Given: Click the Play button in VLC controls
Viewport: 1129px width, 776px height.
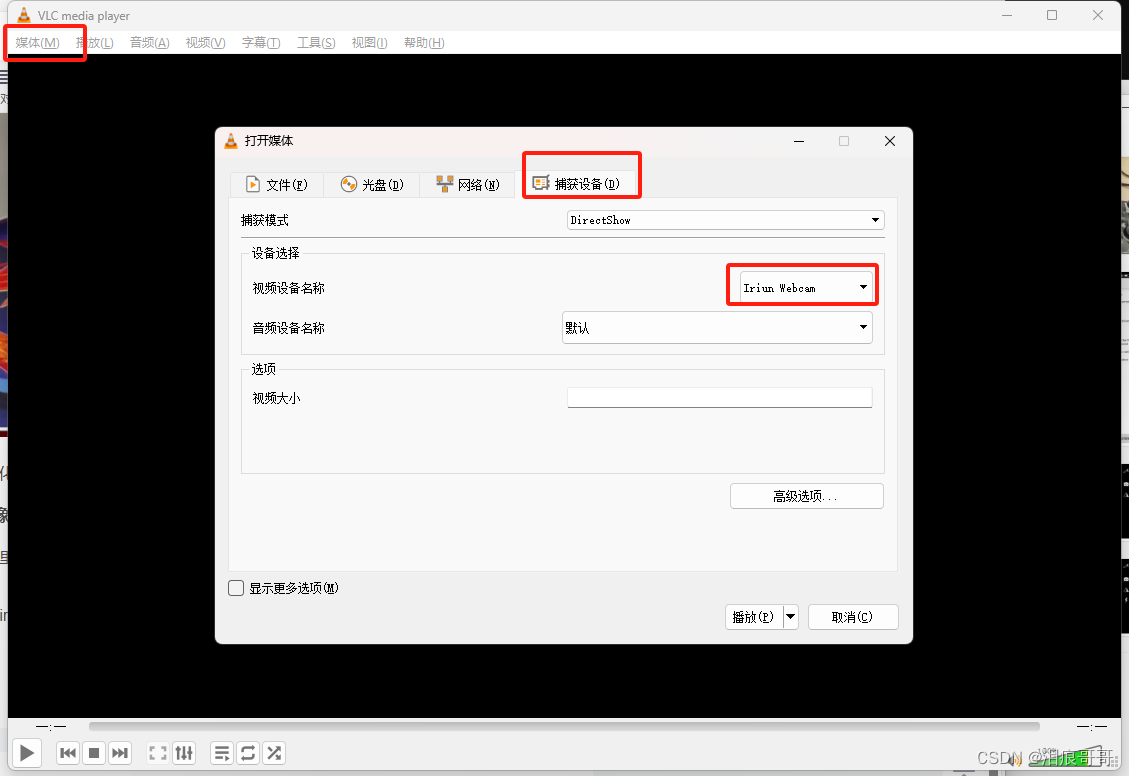Looking at the screenshot, I should point(27,753).
